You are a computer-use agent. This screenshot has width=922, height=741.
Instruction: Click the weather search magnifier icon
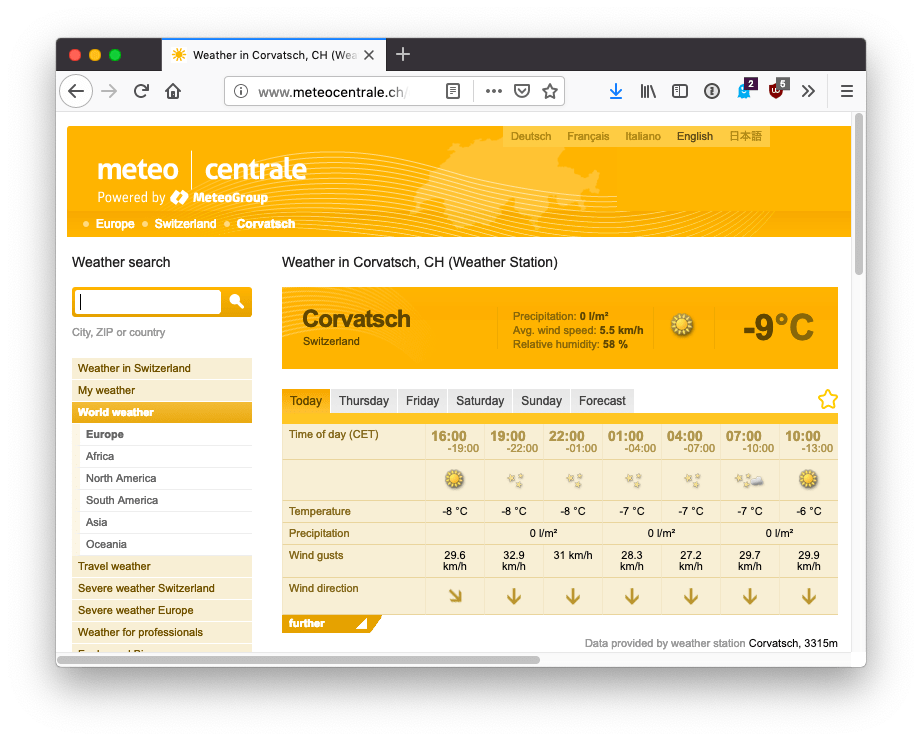tap(237, 301)
